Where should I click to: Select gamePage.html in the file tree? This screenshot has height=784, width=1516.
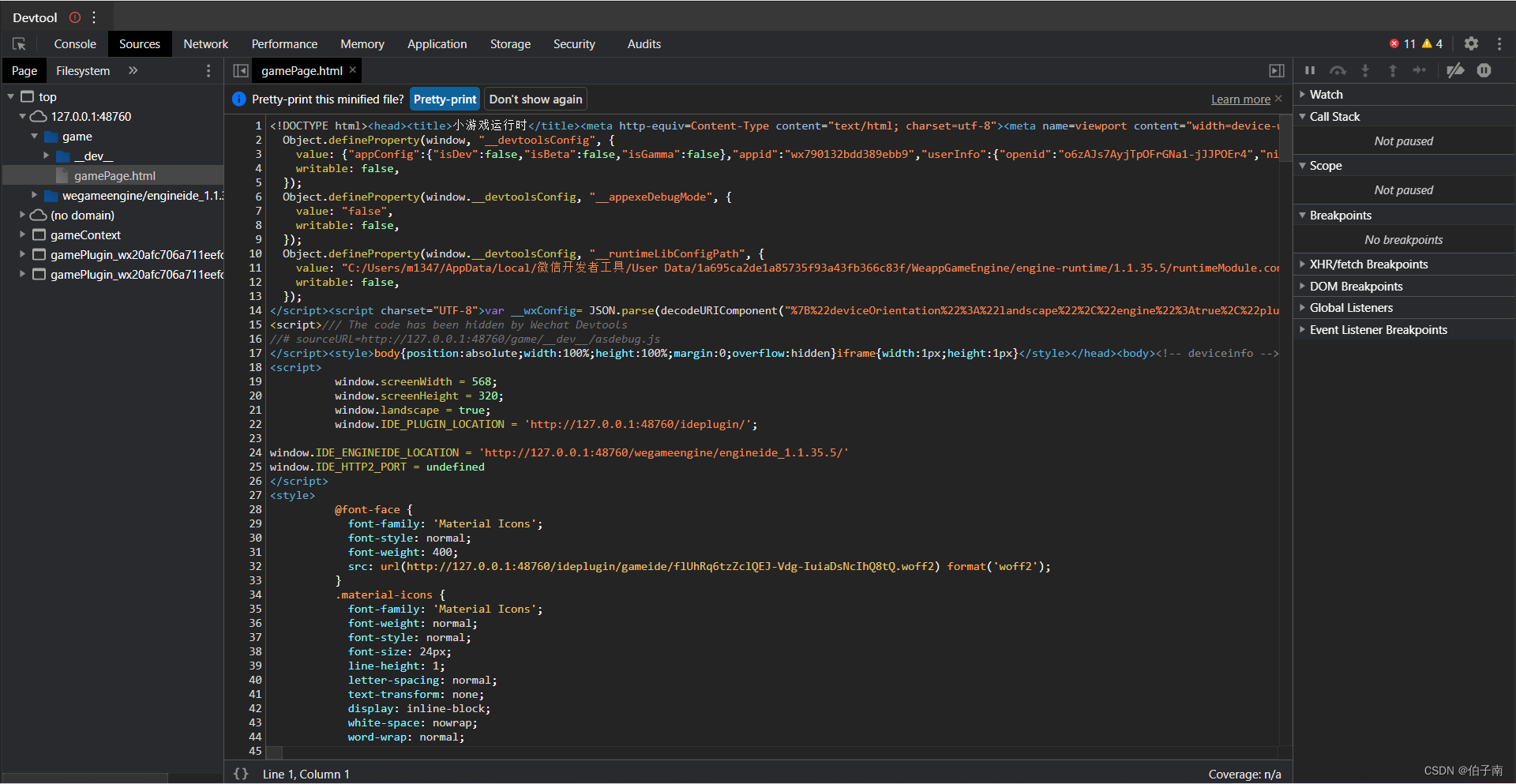pyautogui.click(x=114, y=176)
